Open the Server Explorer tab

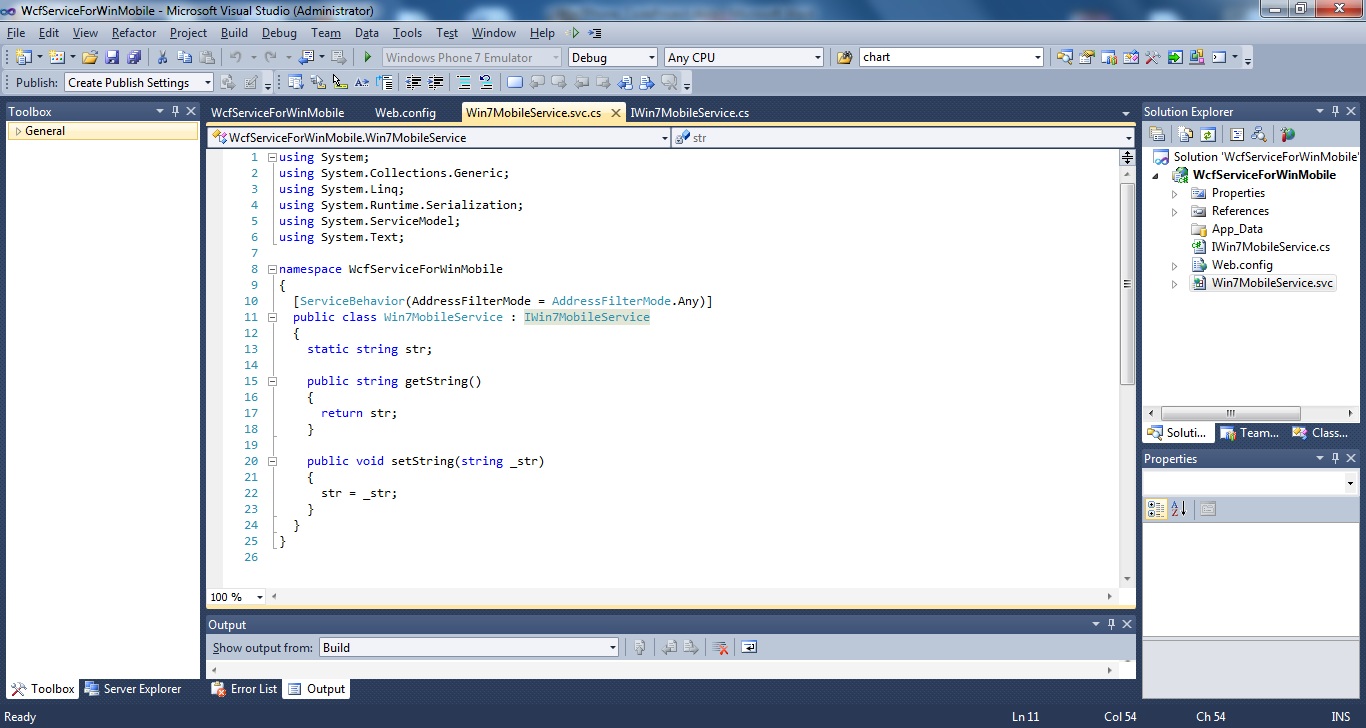[x=133, y=689]
